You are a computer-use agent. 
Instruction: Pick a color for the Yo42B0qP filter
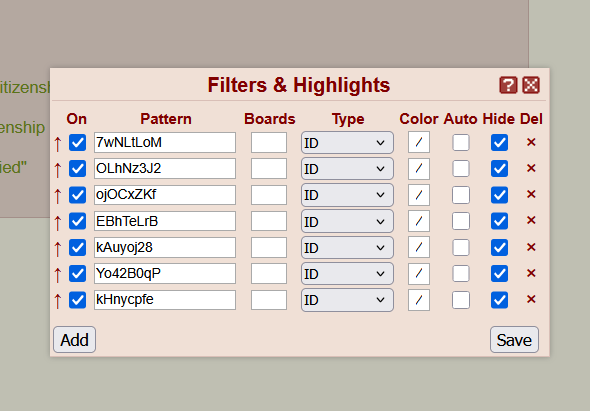[419, 274]
